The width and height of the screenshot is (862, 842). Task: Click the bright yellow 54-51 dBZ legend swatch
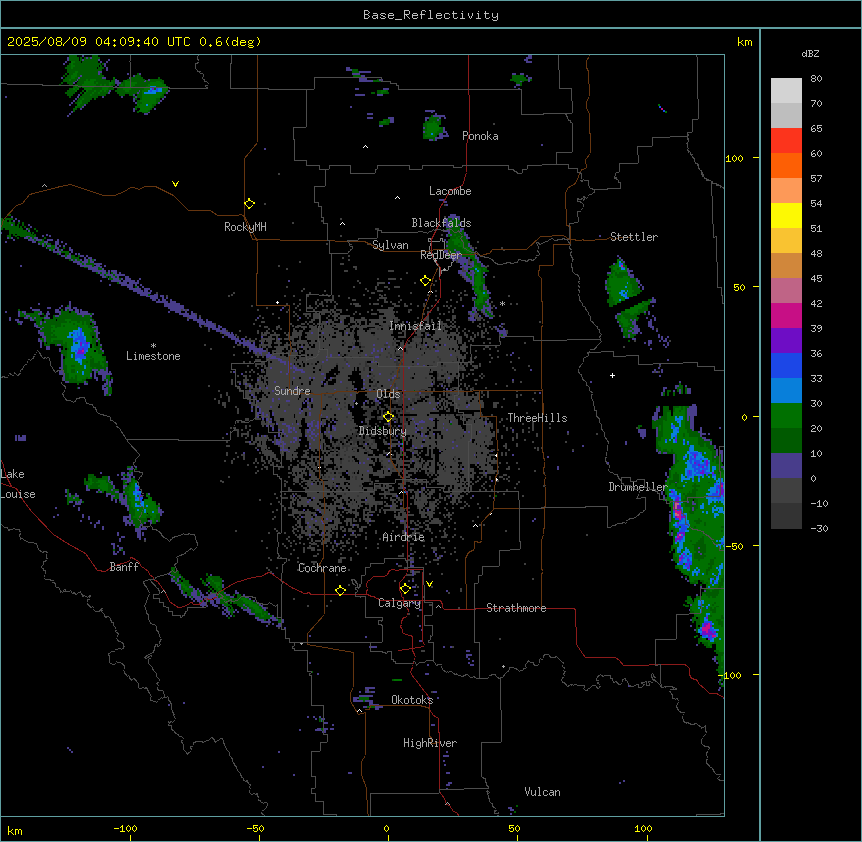point(786,215)
